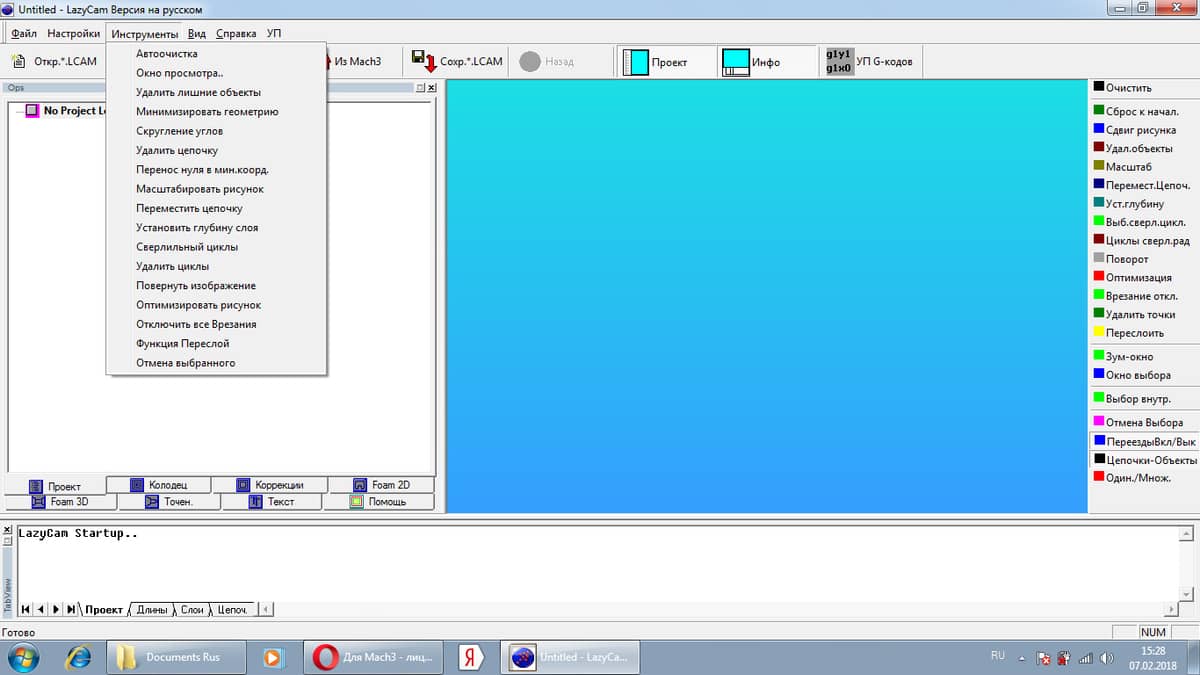1200x675 pixels.
Task: Click the yellow Переслоить color swatch
Action: click(1099, 332)
